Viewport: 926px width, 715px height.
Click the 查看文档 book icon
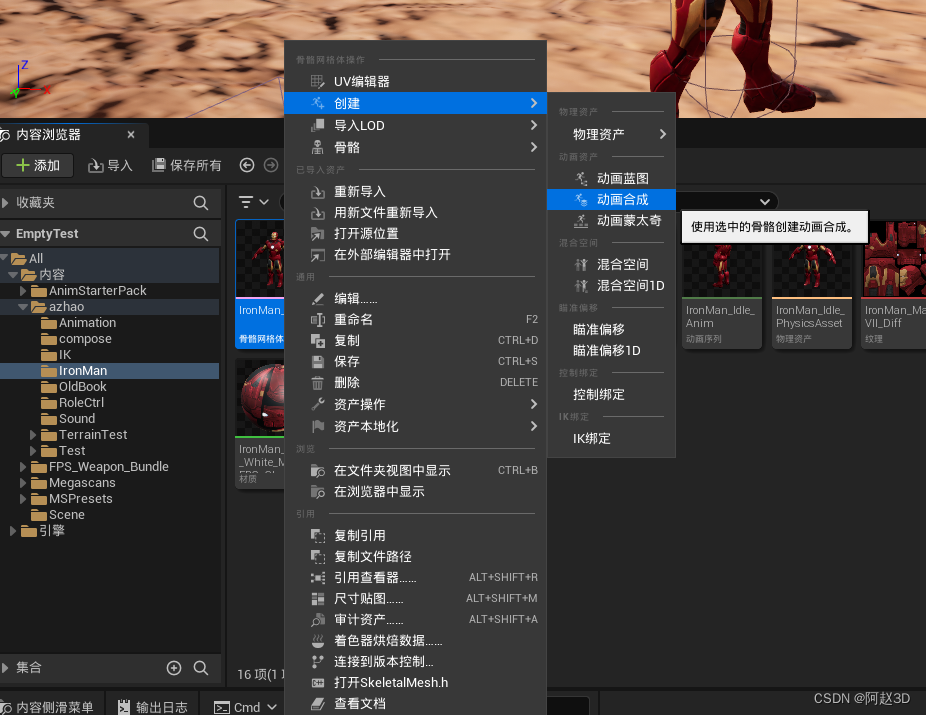(x=318, y=704)
